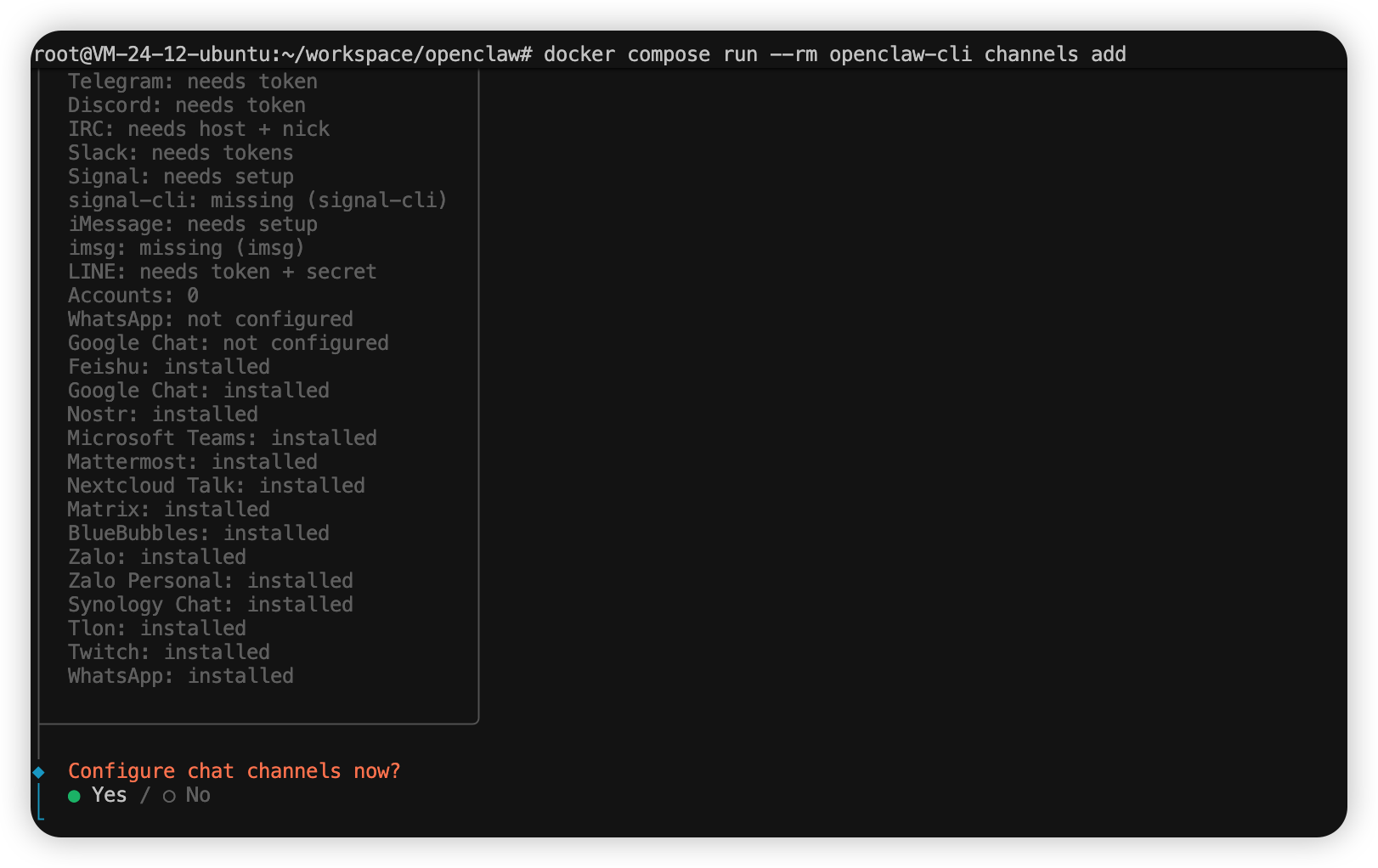Choose the hollow No radio circle
The image size is (1378, 868).
(x=169, y=796)
